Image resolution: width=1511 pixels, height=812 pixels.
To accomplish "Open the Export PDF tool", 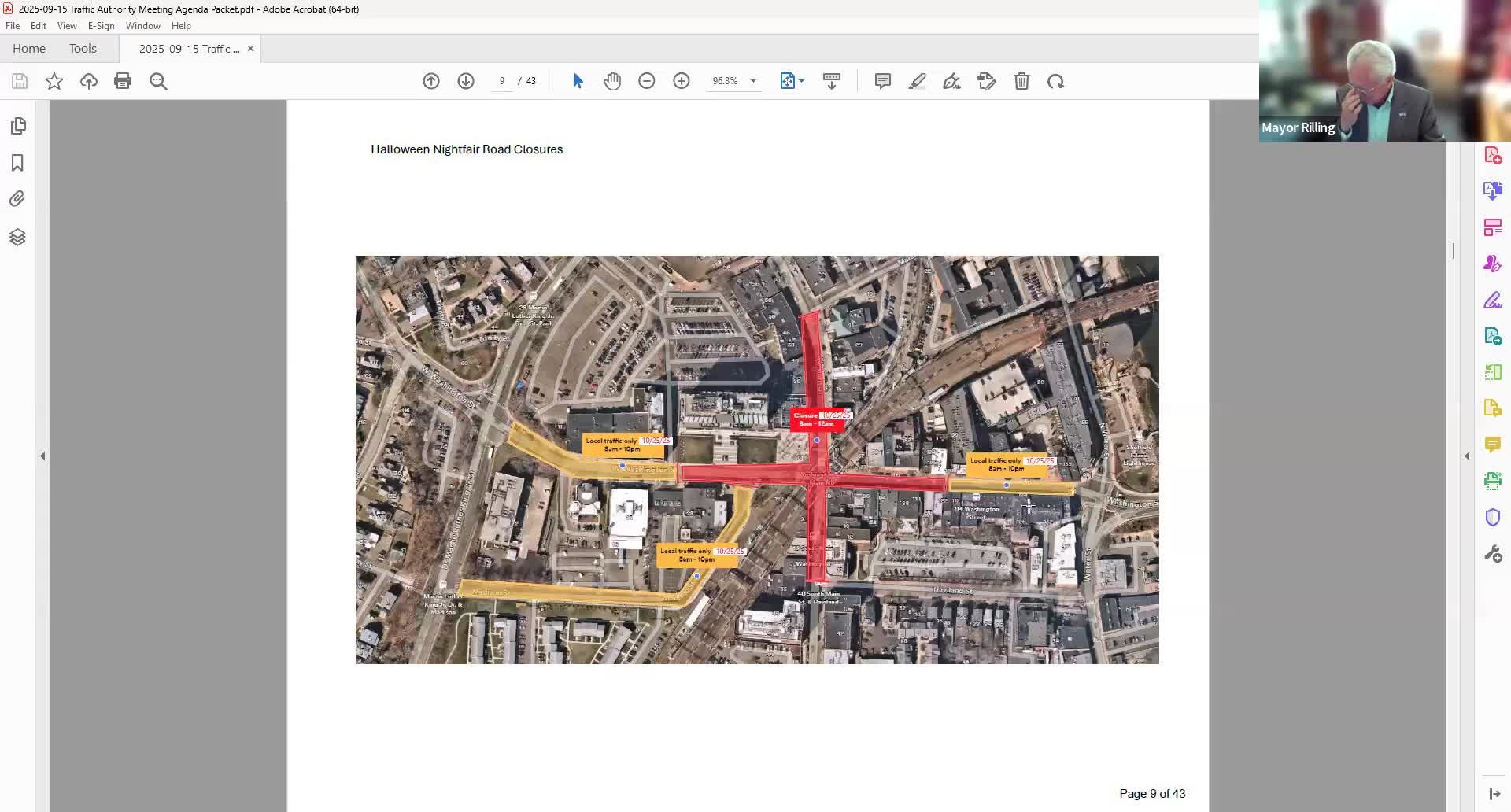I will point(1493,337).
